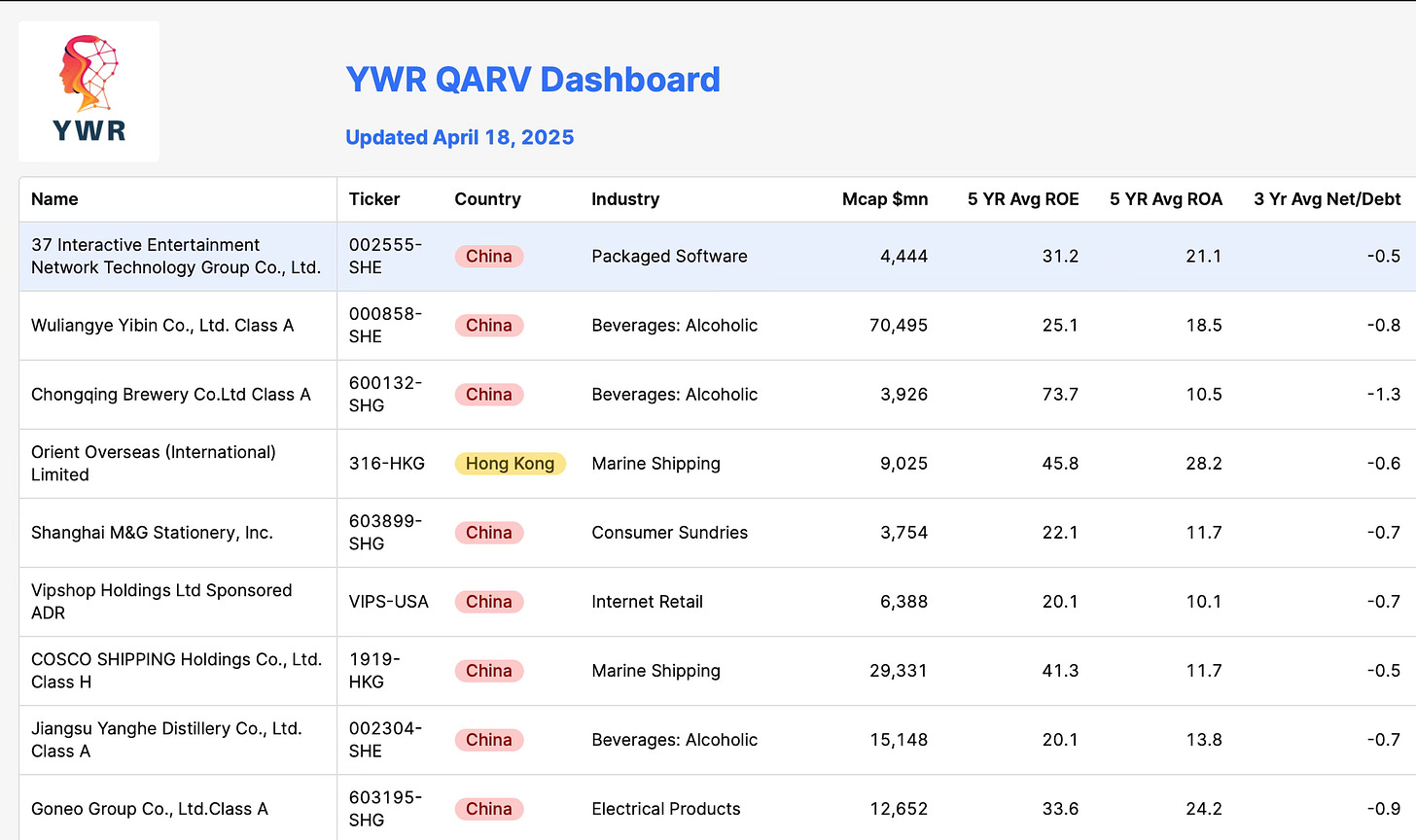Click ticker 603195-SHG

(x=386, y=809)
